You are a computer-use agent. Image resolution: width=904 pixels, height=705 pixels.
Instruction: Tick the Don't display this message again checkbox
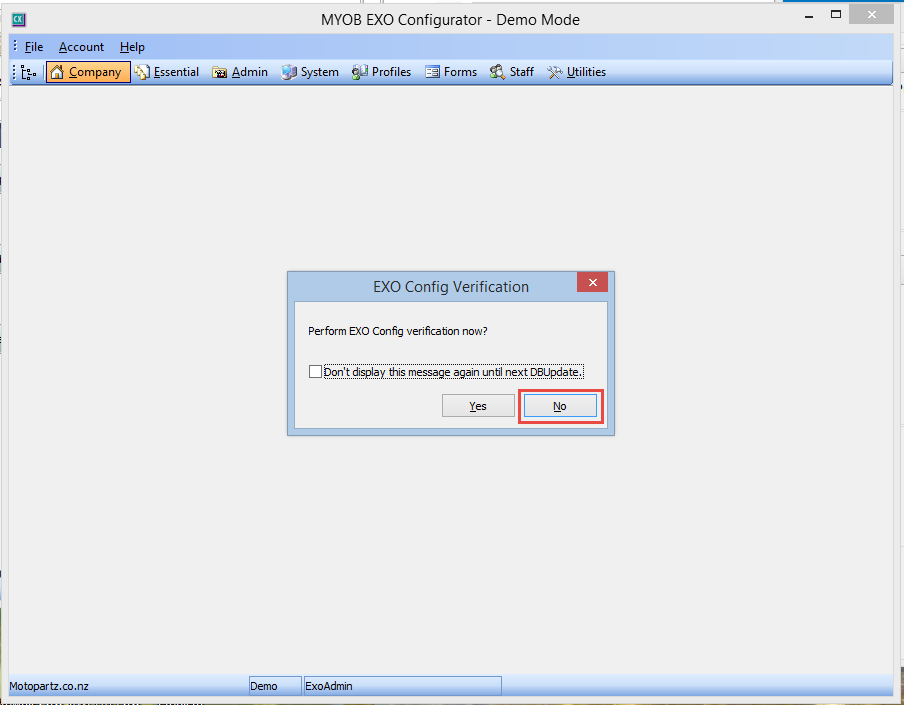(x=315, y=372)
